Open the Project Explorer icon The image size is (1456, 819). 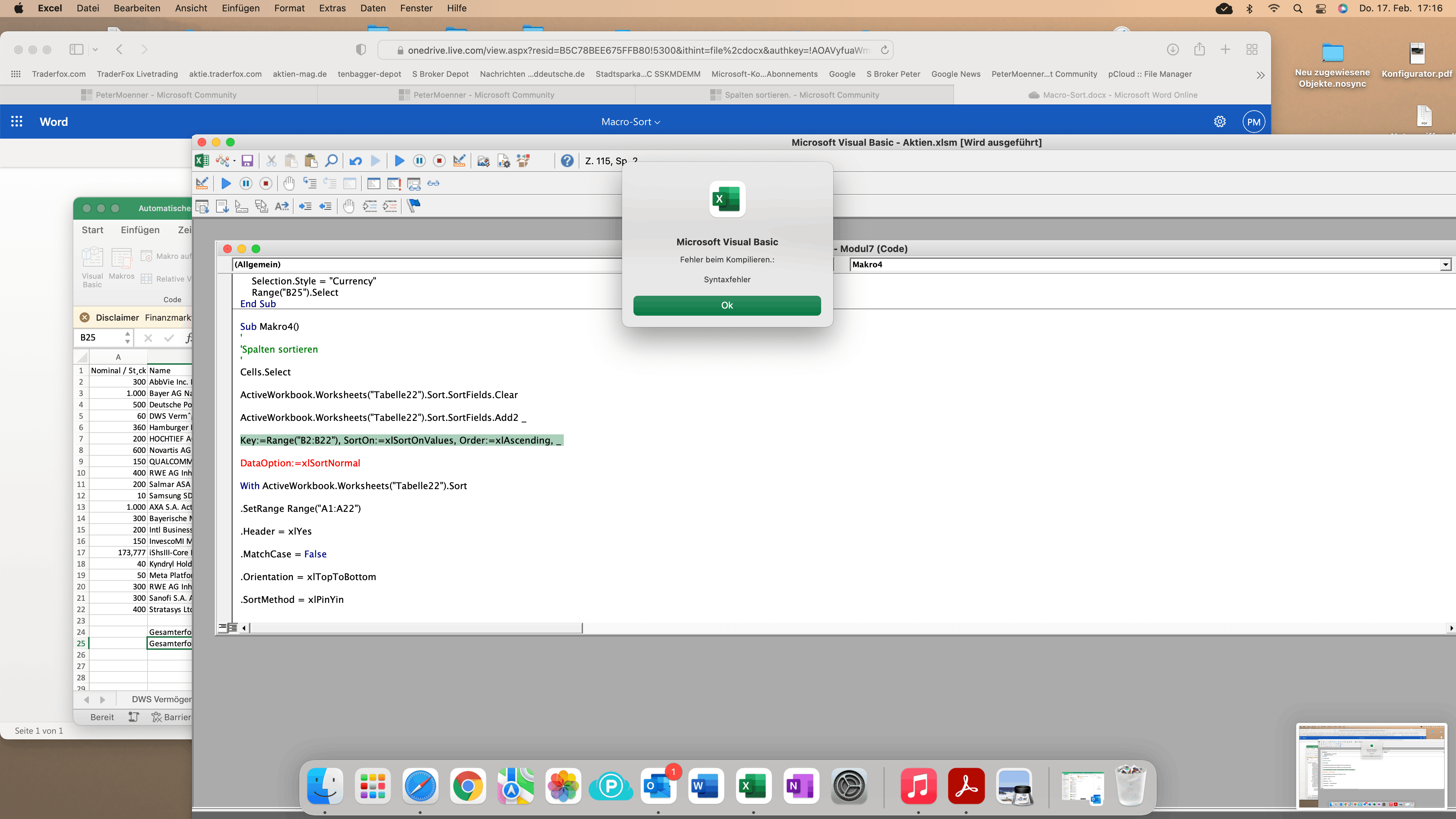pyautogui.click(x=483, y=161)
